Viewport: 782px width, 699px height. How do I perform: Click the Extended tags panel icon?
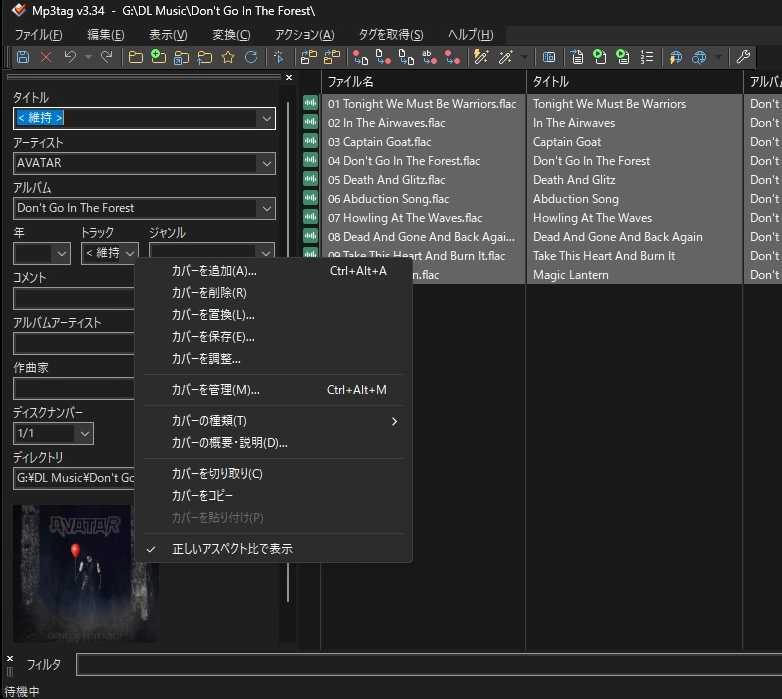[549, 57]
